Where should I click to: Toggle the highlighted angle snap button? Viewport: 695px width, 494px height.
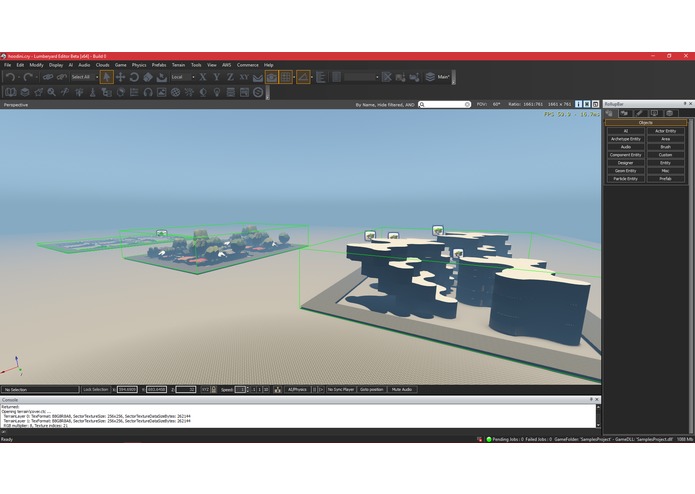click(x=303, y=77)
